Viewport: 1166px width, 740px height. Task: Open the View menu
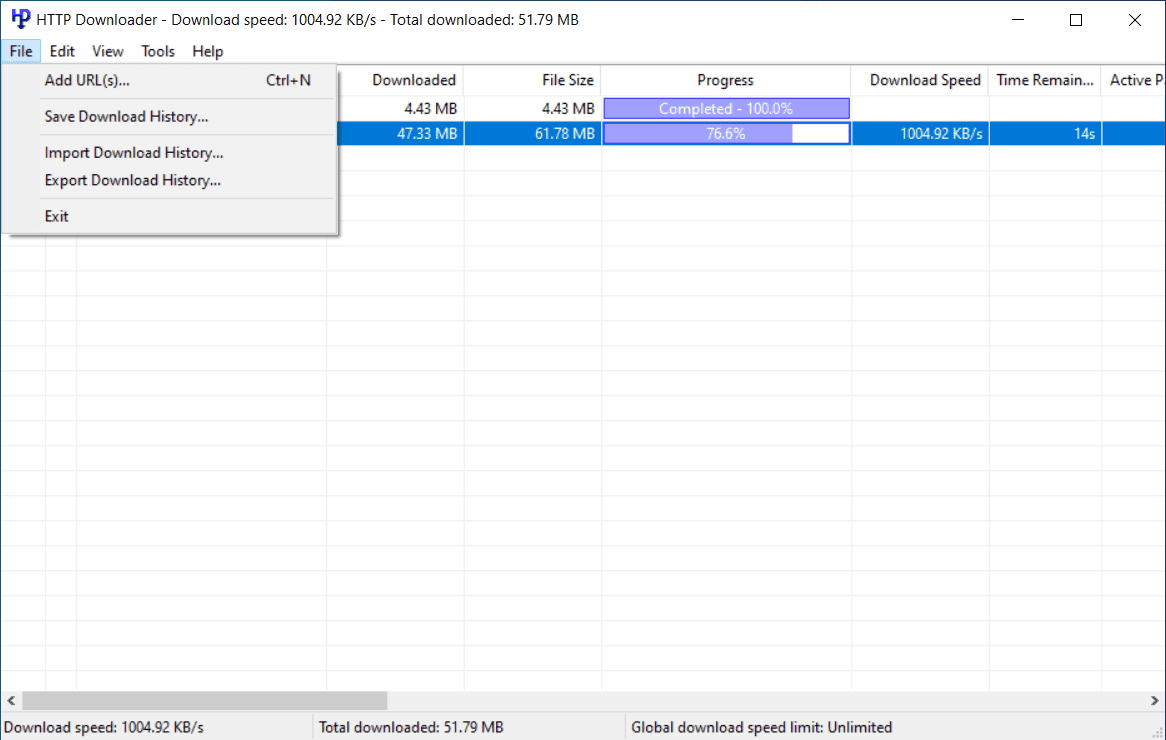pos(108,51)
